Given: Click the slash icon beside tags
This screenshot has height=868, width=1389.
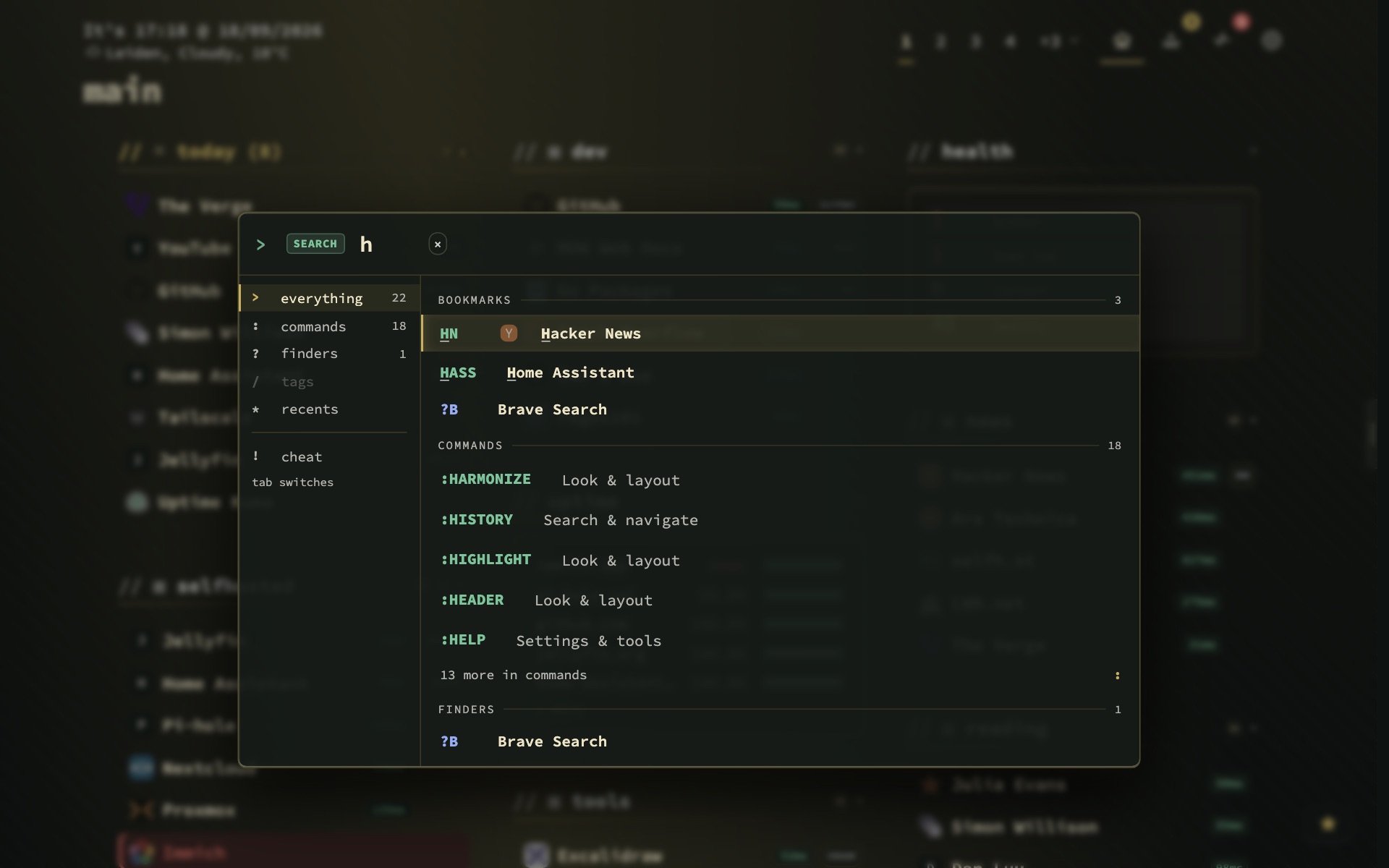Looking at the screenshot, I should pos(255,381).
